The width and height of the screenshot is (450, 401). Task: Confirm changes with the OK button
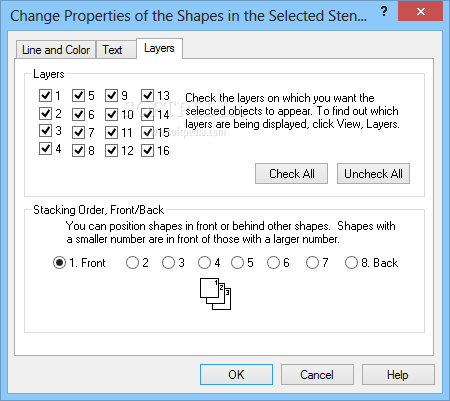[x=236, y=375]
